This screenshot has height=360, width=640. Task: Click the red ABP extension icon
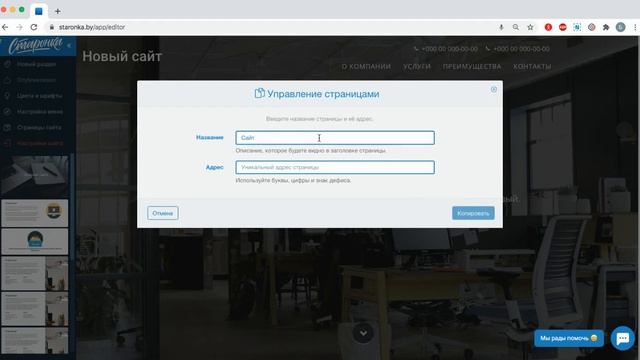click(562, 27)
